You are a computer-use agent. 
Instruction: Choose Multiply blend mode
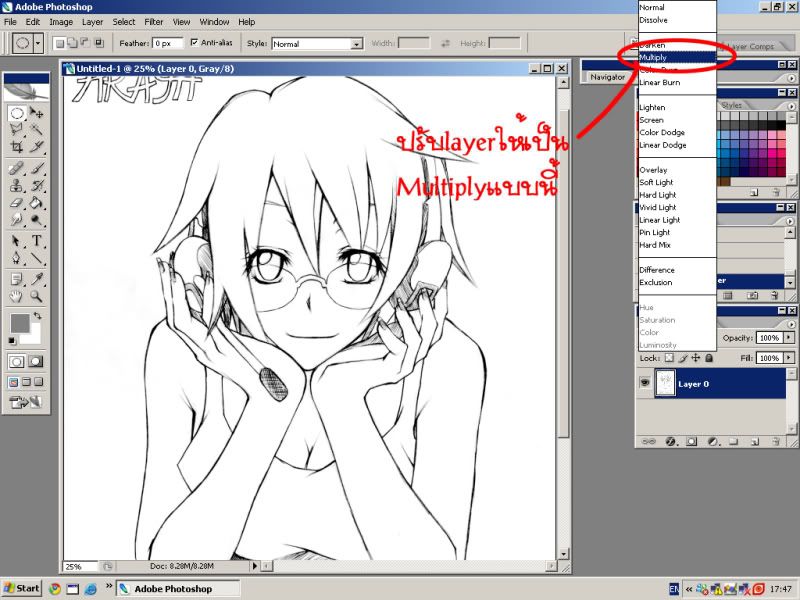[x=677, y=58]
